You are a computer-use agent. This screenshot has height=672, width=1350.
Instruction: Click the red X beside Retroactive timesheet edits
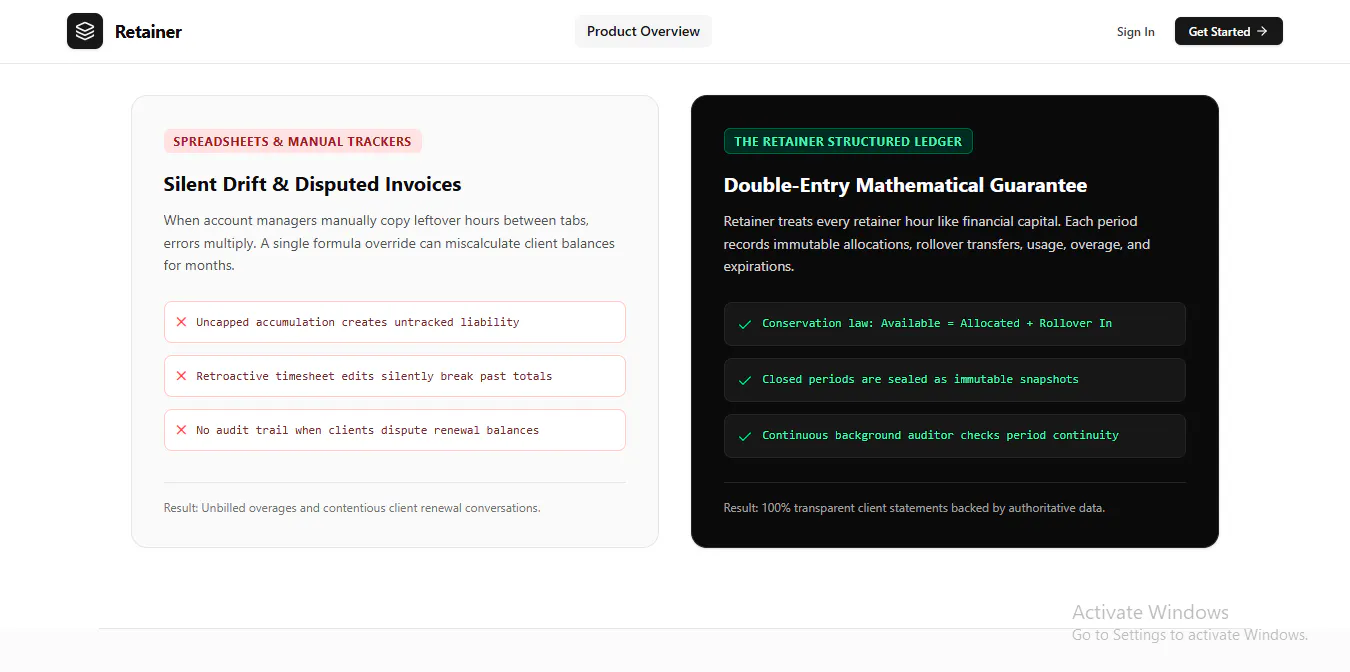tap(181, 376)
